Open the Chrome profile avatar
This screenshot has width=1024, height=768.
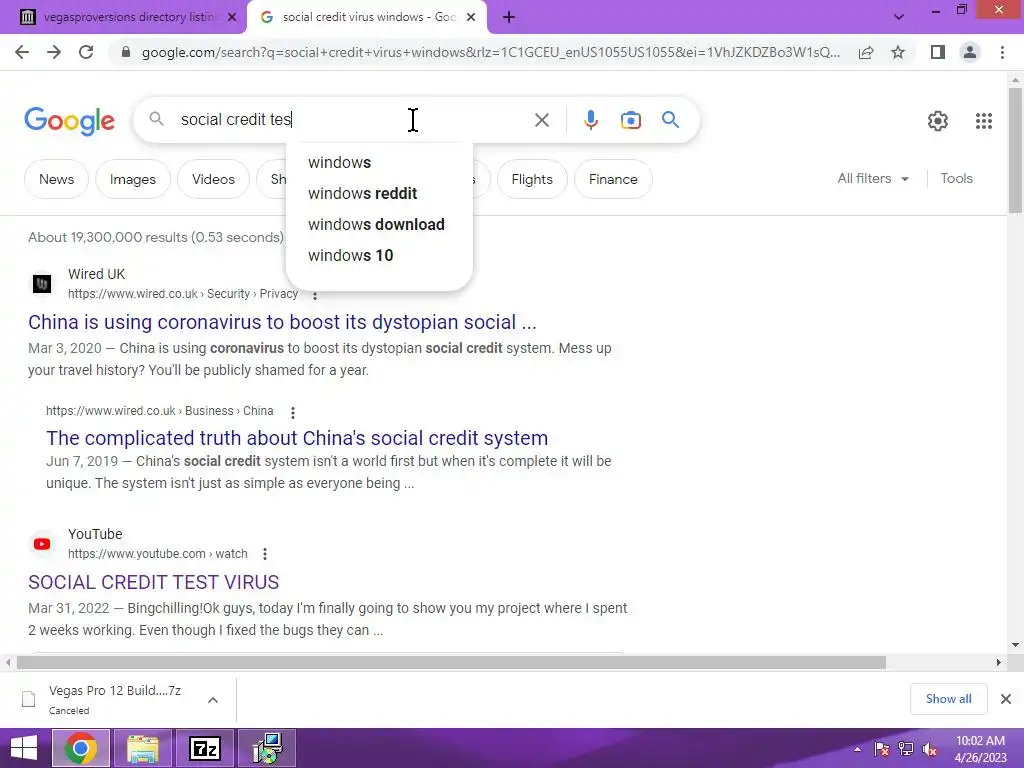coord(970,52)
